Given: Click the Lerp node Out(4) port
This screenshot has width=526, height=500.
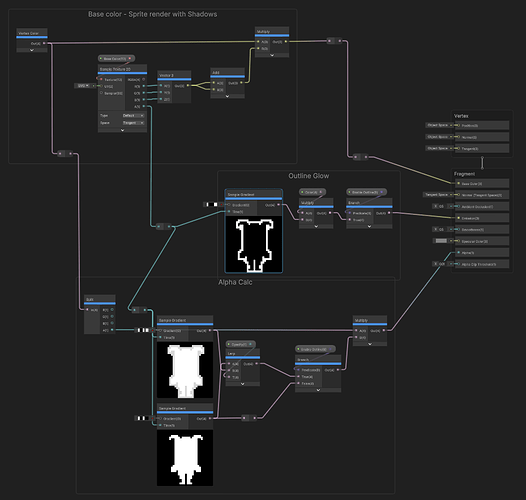Looking at the screenshot, I should (257, 364).
